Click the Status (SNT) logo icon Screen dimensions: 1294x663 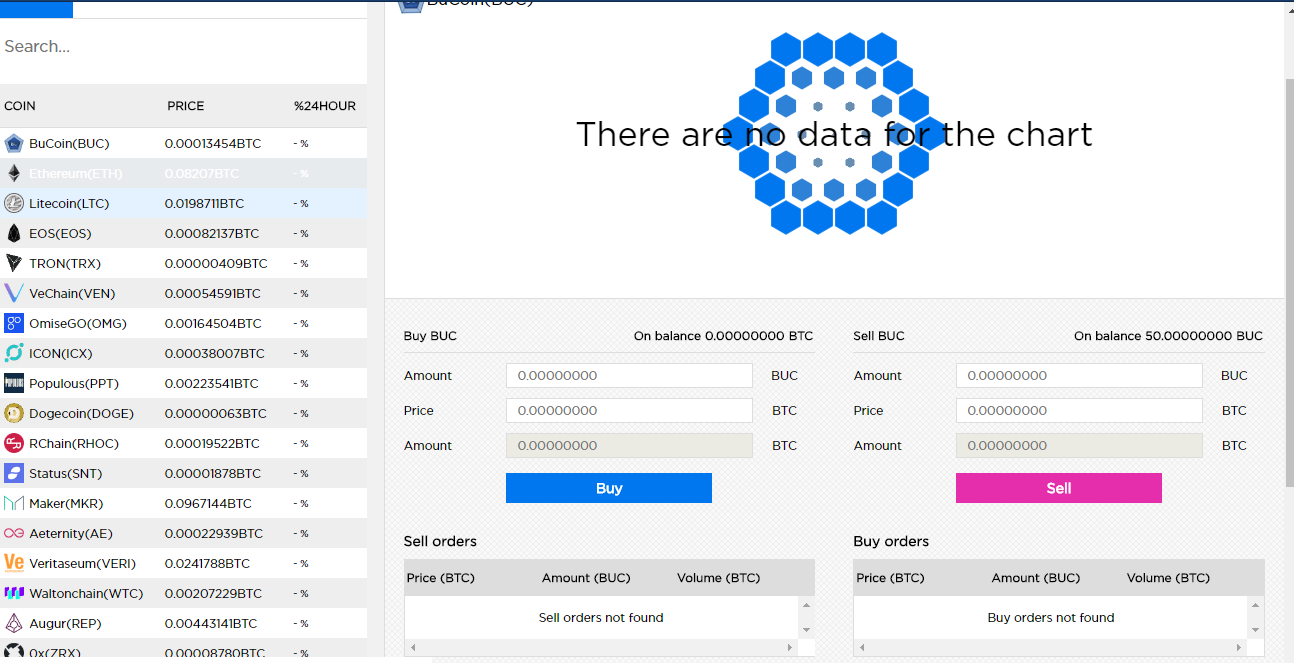(x=14, y=474)
